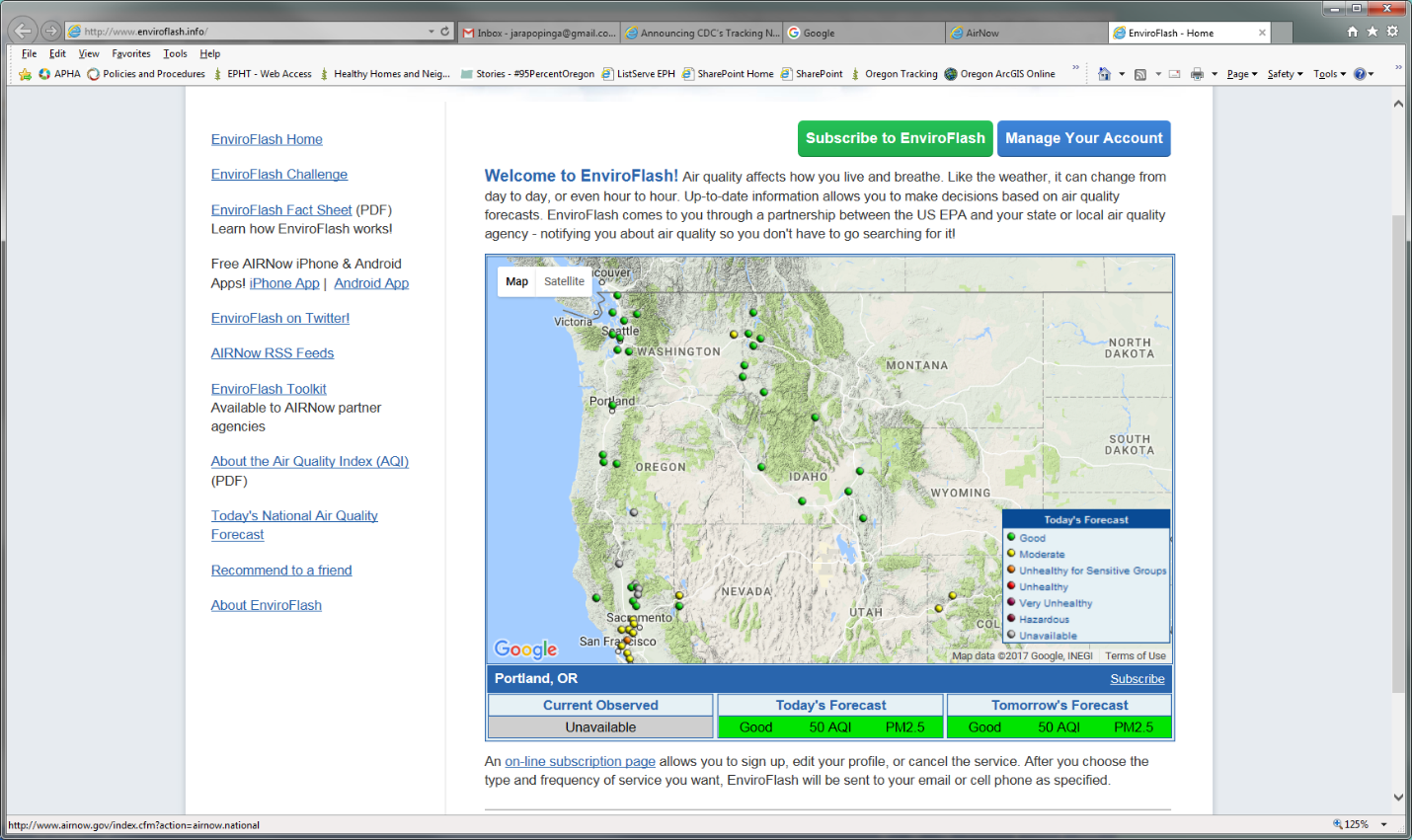Open the SharePoint bookmark before Oregon Tracking
Screen dimensions: 1412x840
(x=812, y=74)
